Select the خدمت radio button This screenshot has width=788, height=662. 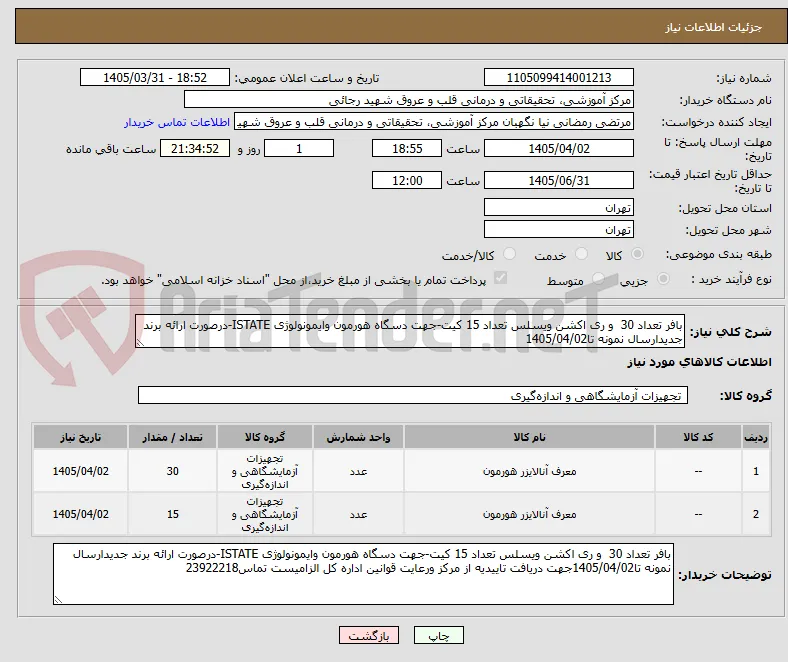click(x=581, y=254)
